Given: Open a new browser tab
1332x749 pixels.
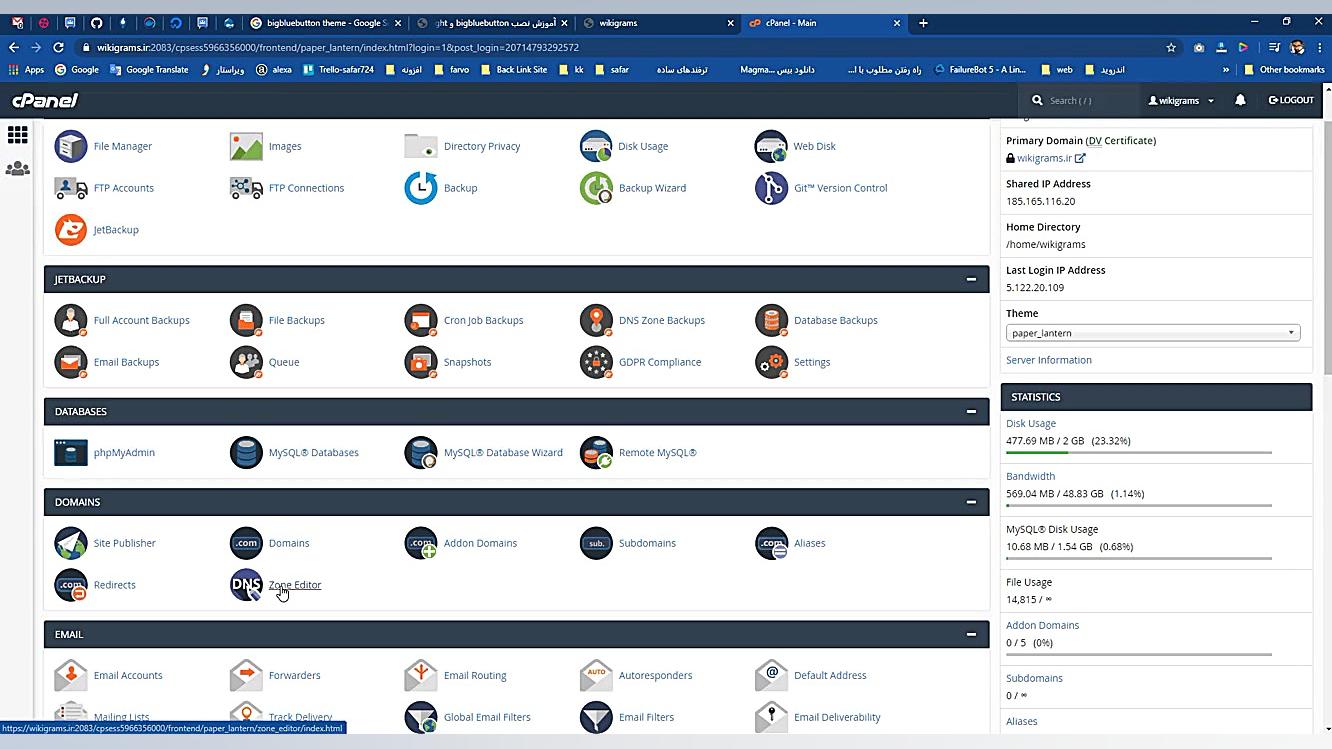Looking at the screenshot, I should tap(923, 23).
